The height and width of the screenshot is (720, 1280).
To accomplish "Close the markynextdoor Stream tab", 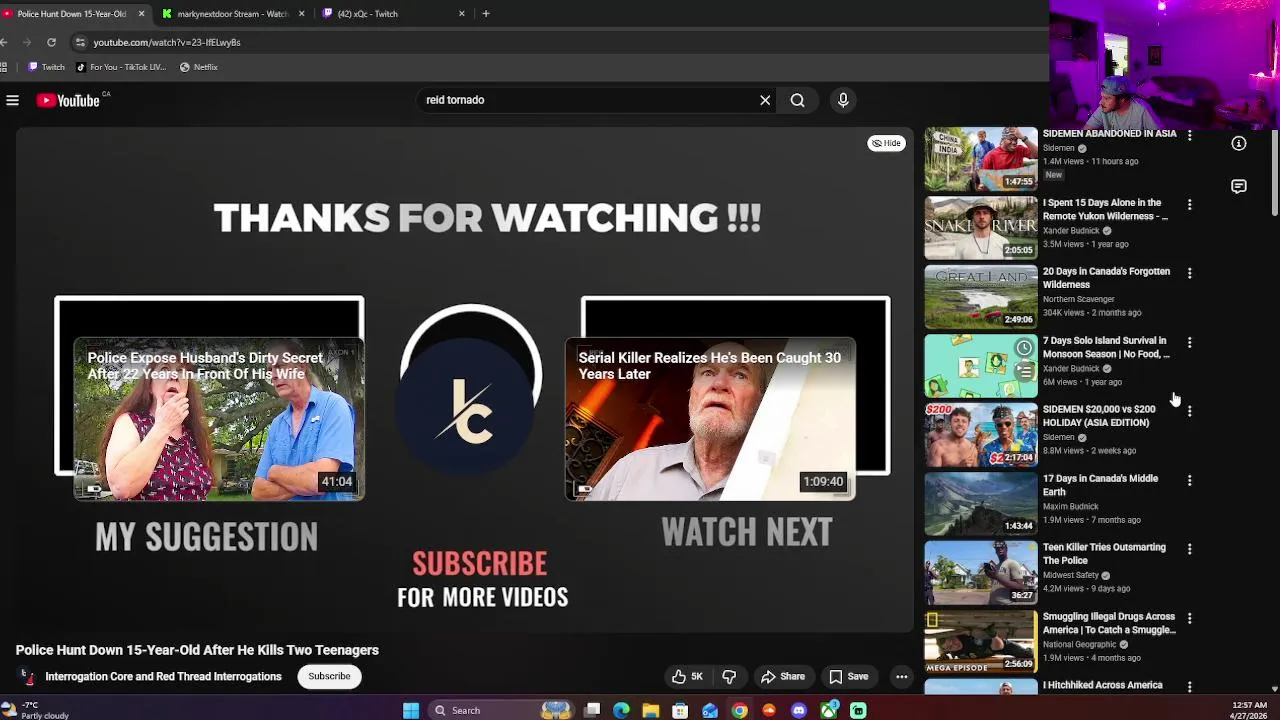I will [301, 14].
